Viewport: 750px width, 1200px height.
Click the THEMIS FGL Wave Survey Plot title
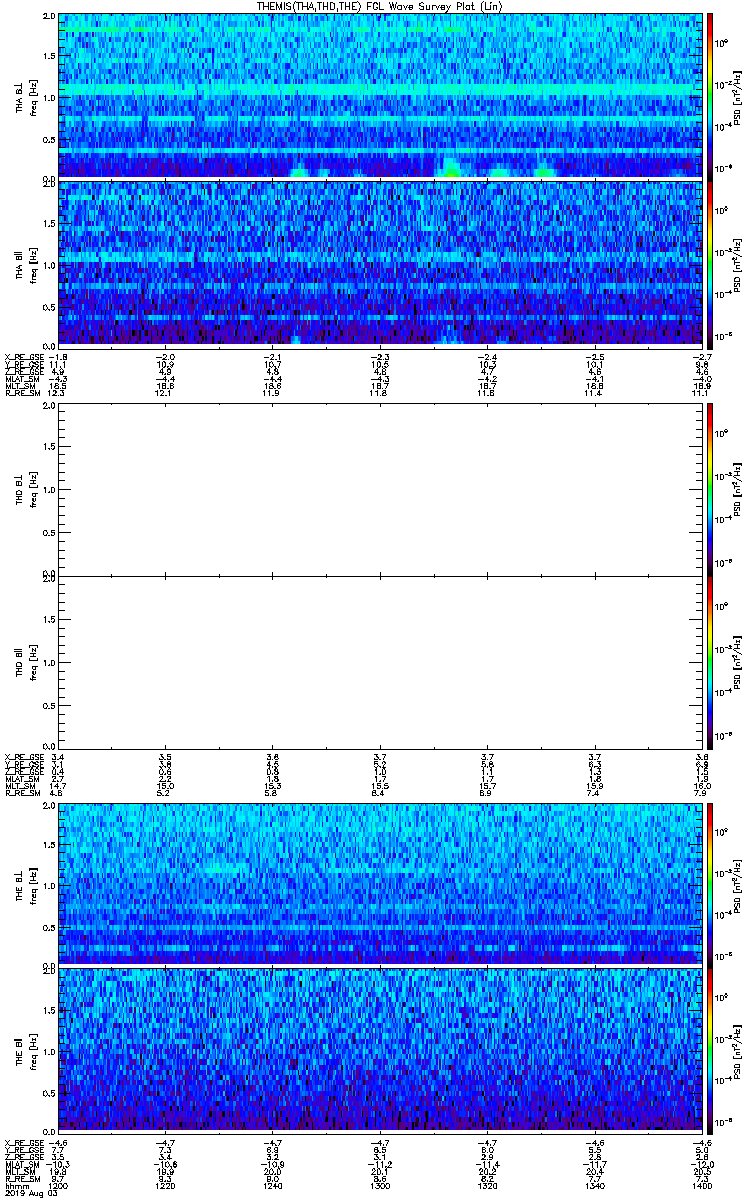point(381,6)
